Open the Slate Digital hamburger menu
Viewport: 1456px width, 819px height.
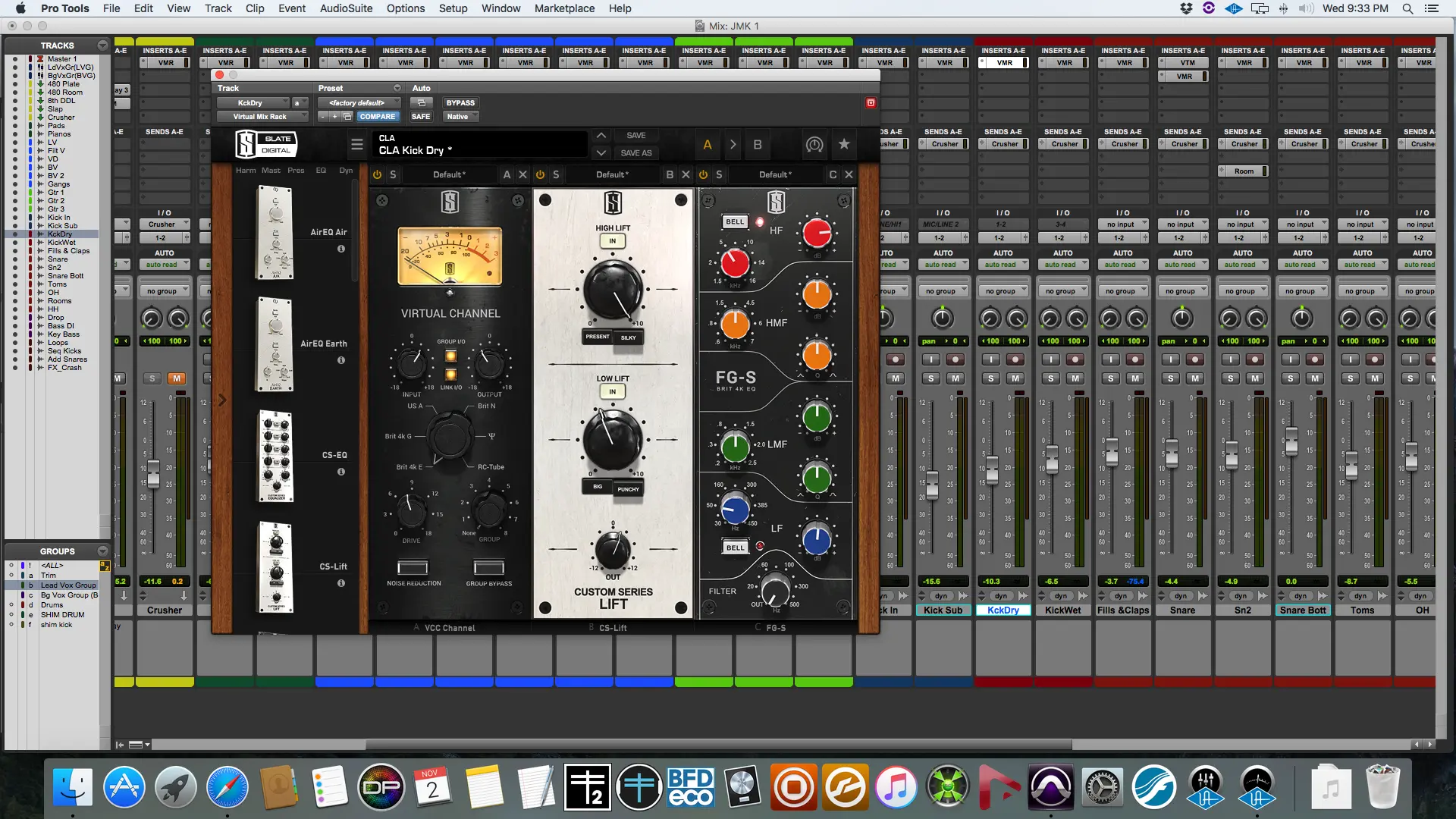pos(357,144)
